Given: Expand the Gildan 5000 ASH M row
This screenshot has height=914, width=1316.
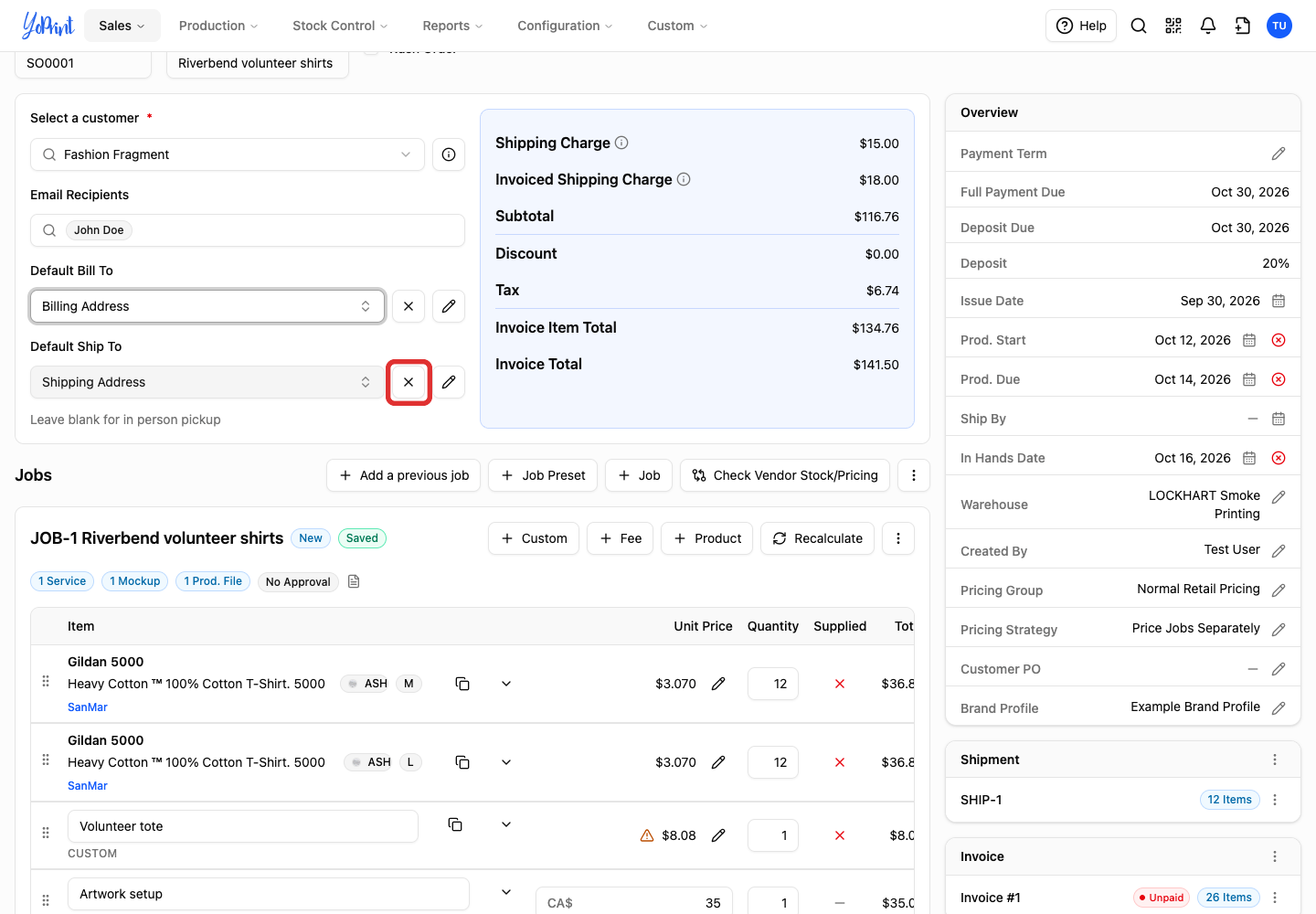Looking at the screenshot, I should pyautogui.click(x=506, y=684).
